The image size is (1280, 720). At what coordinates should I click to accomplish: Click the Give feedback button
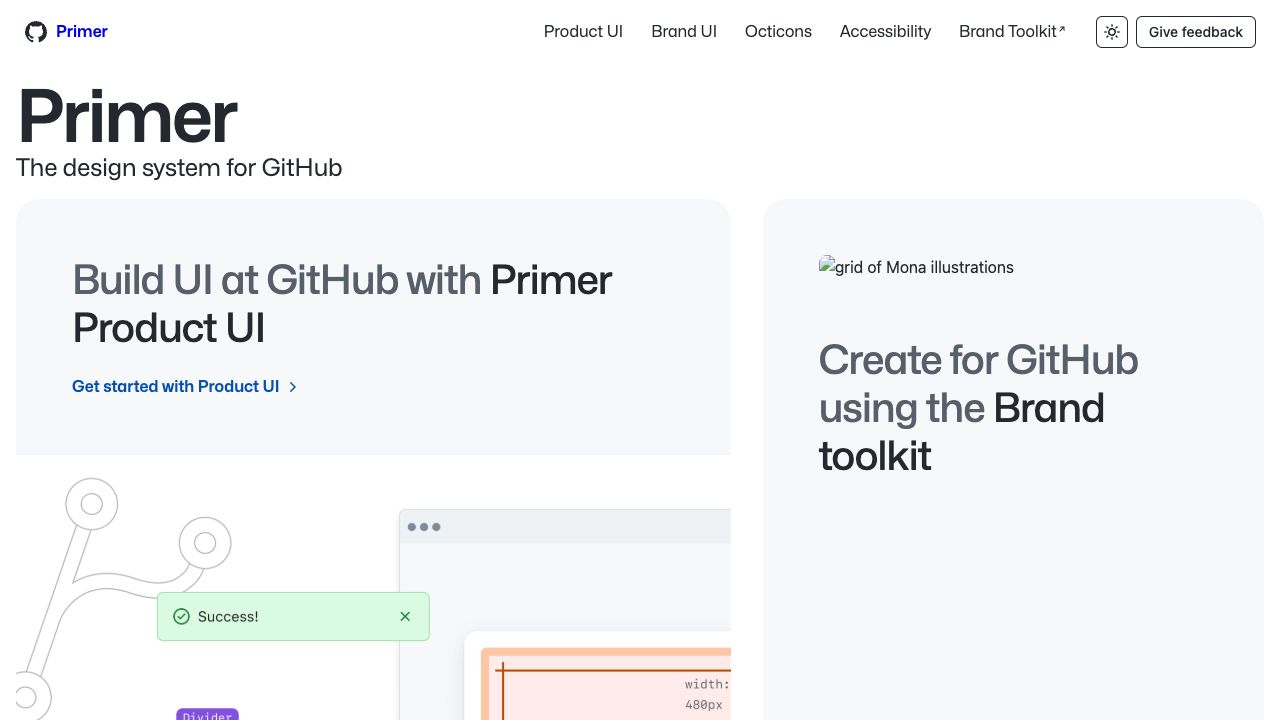coord(1196,31)
